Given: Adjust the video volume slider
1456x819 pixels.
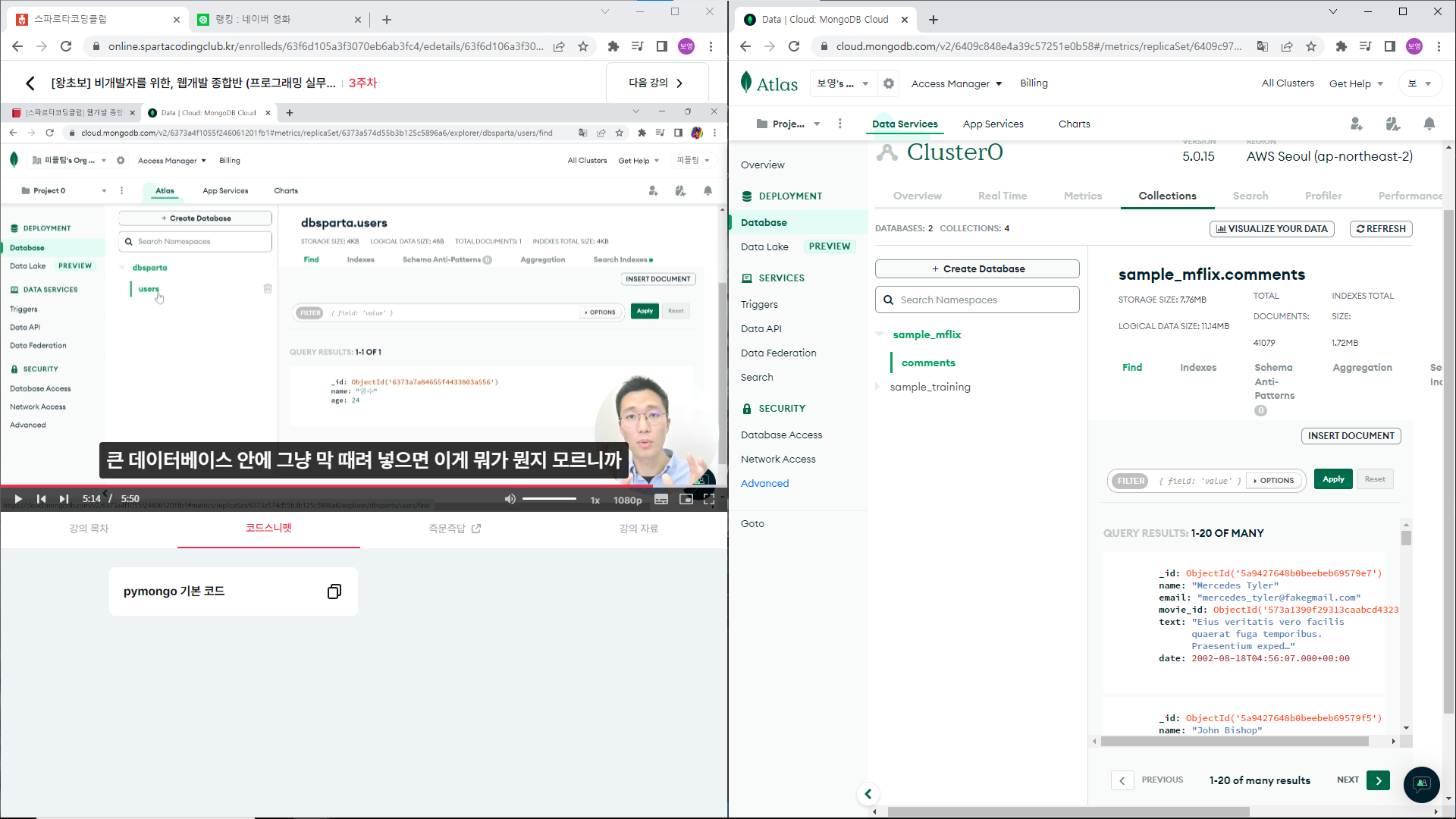Looking at the screenshot, I should [549, 499].
